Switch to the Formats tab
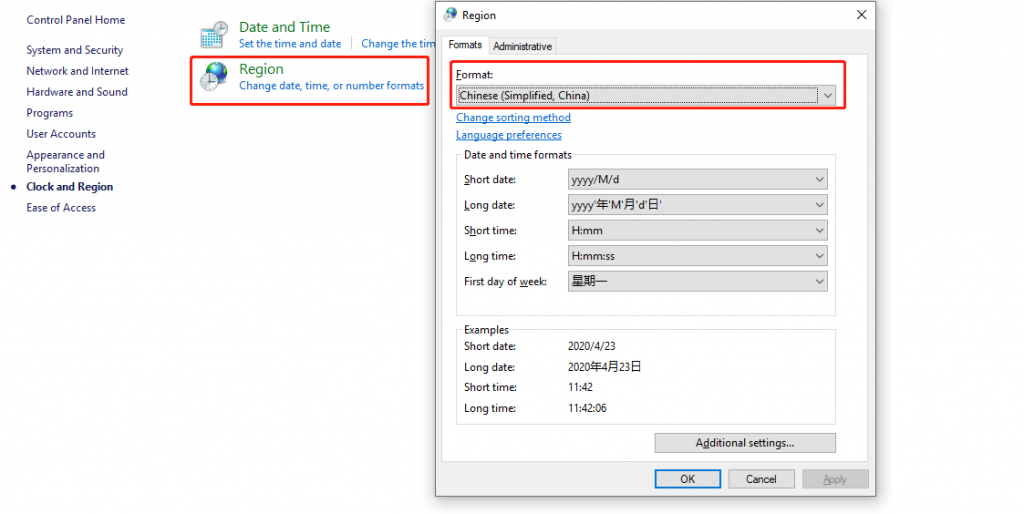This screenshot has width=1024, height=514. [x=465, y=44]
